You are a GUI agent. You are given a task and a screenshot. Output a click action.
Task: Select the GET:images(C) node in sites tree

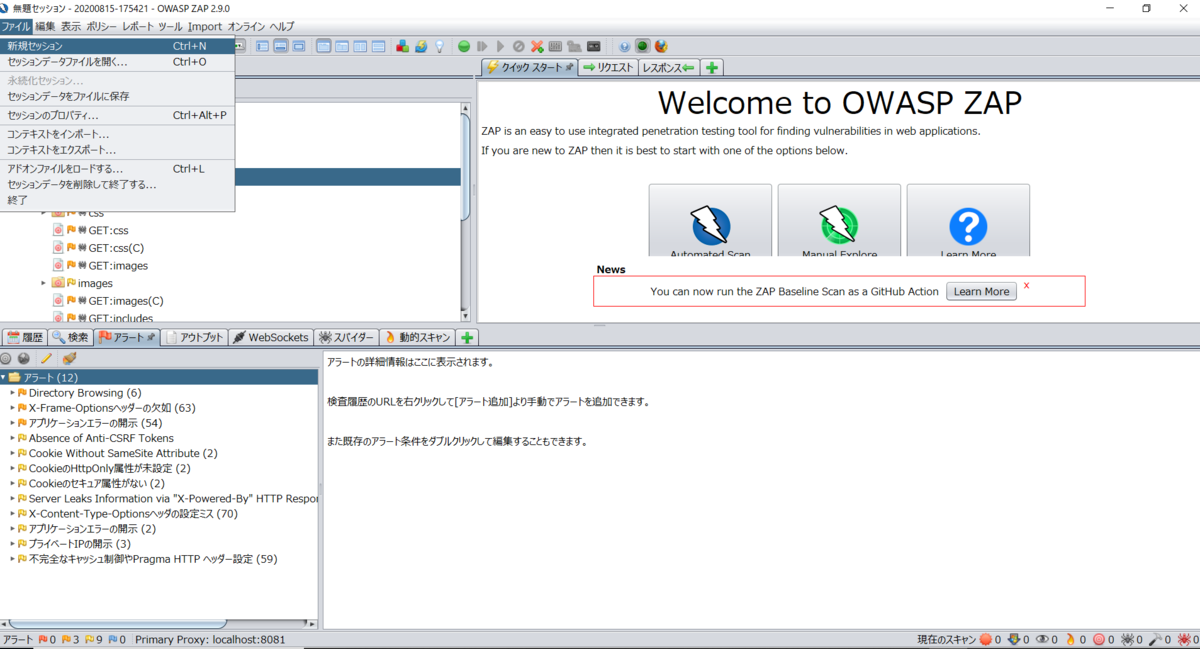[x=125, y=301]
